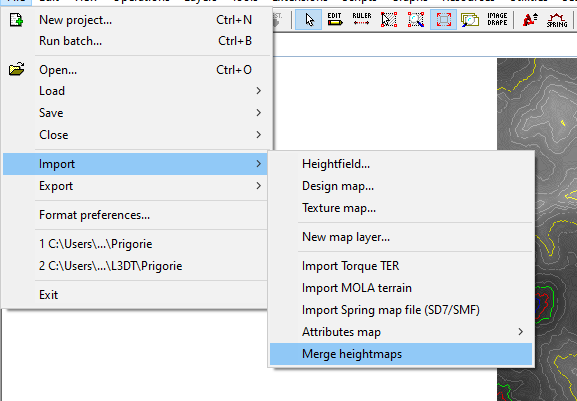The height and width of the screenshot is (401, 577).
Task: Select Heightfield... import option
Action: (401, 164)
